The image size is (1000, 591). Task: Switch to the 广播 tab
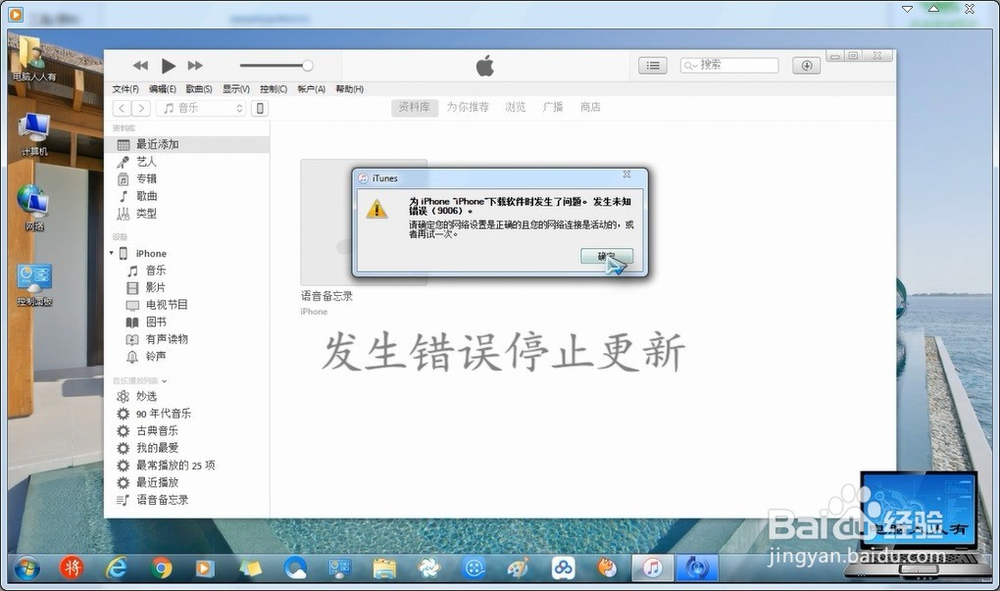[553, 107]
